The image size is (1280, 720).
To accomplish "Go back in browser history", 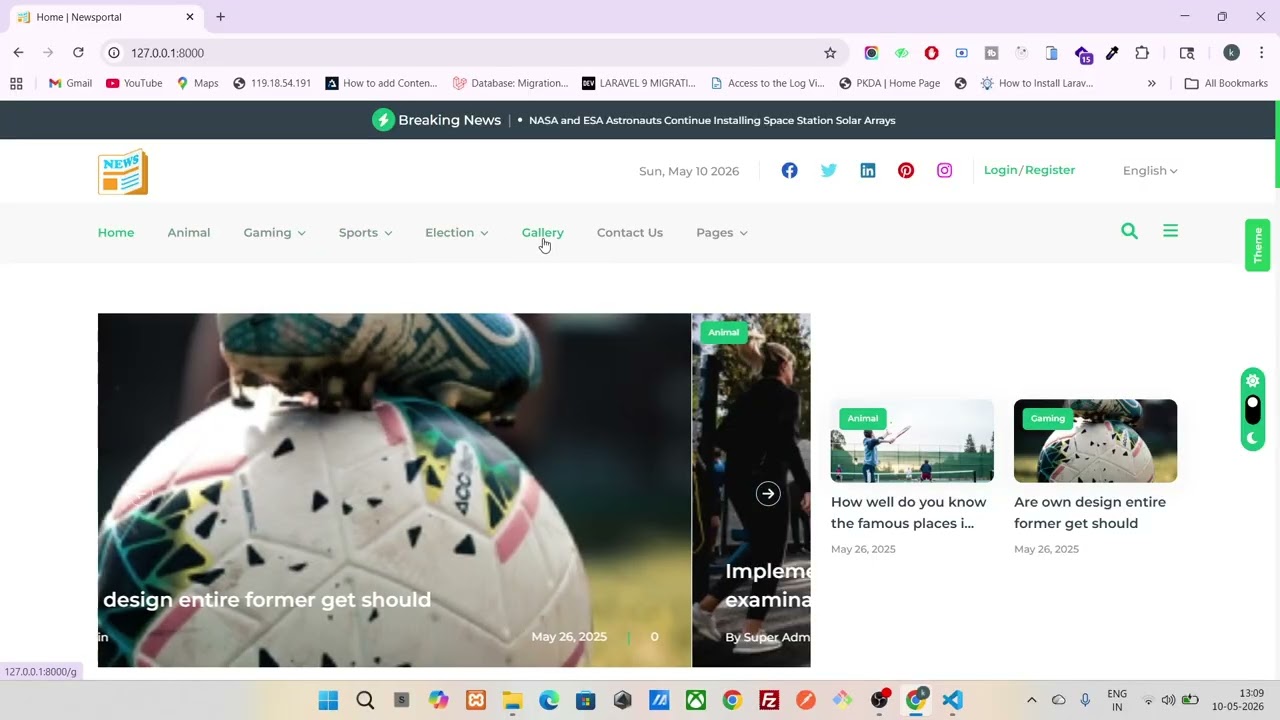I will click(x=18, y=53).
